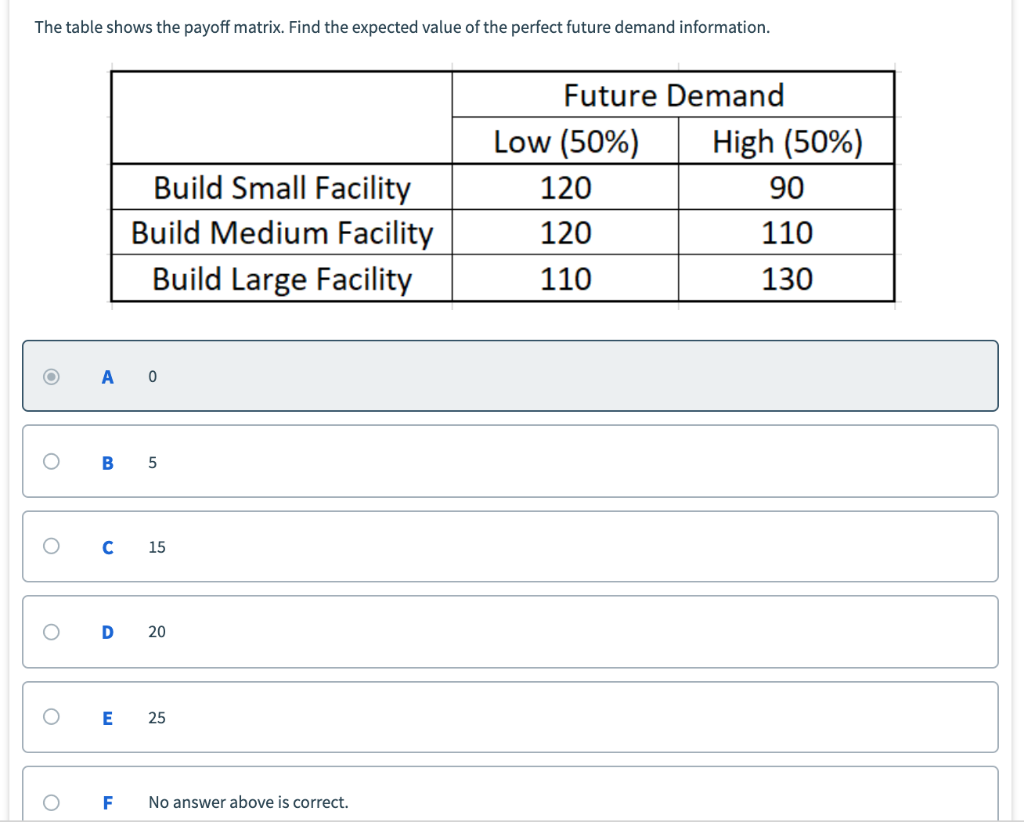Select radio button for answer C
Screen dimensions: 1024x822
coord(51,546)
